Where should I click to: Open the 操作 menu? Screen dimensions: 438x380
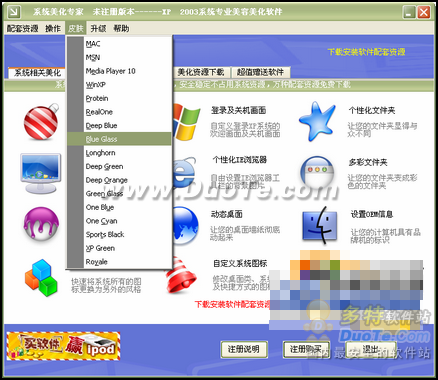coord(53,29)
